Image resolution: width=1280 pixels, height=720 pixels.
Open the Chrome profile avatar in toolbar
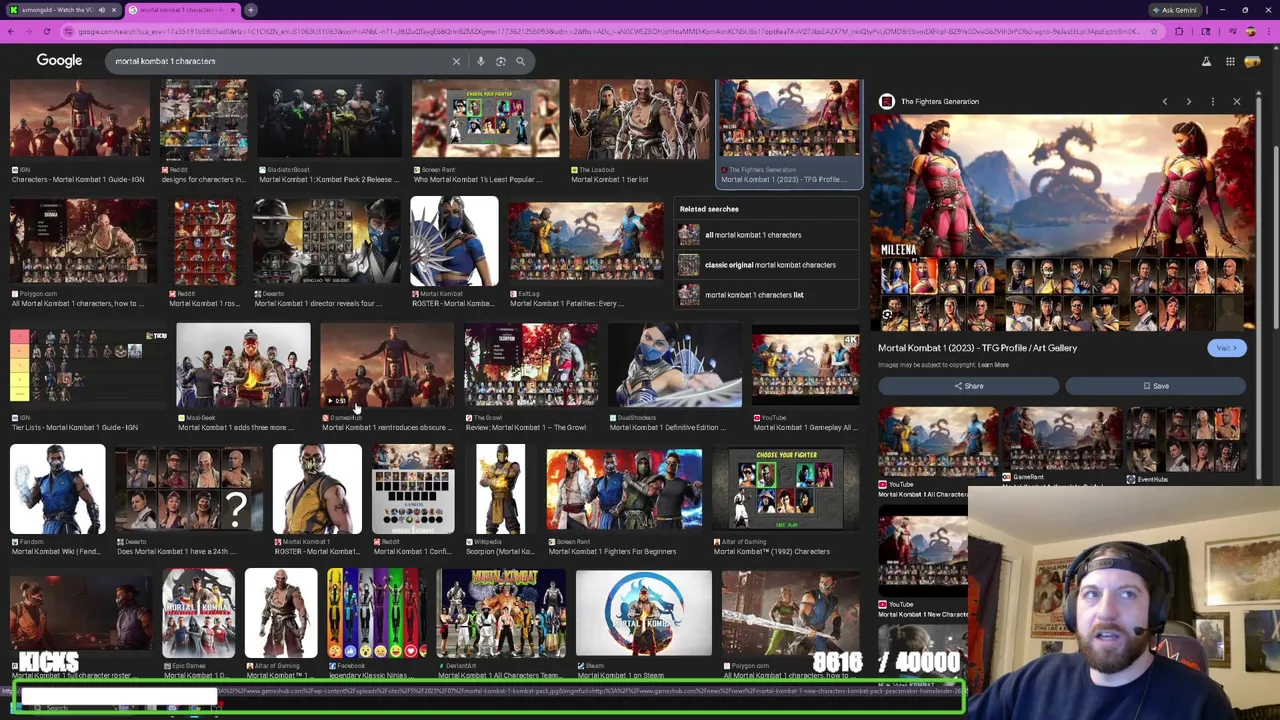[1250, 31]
